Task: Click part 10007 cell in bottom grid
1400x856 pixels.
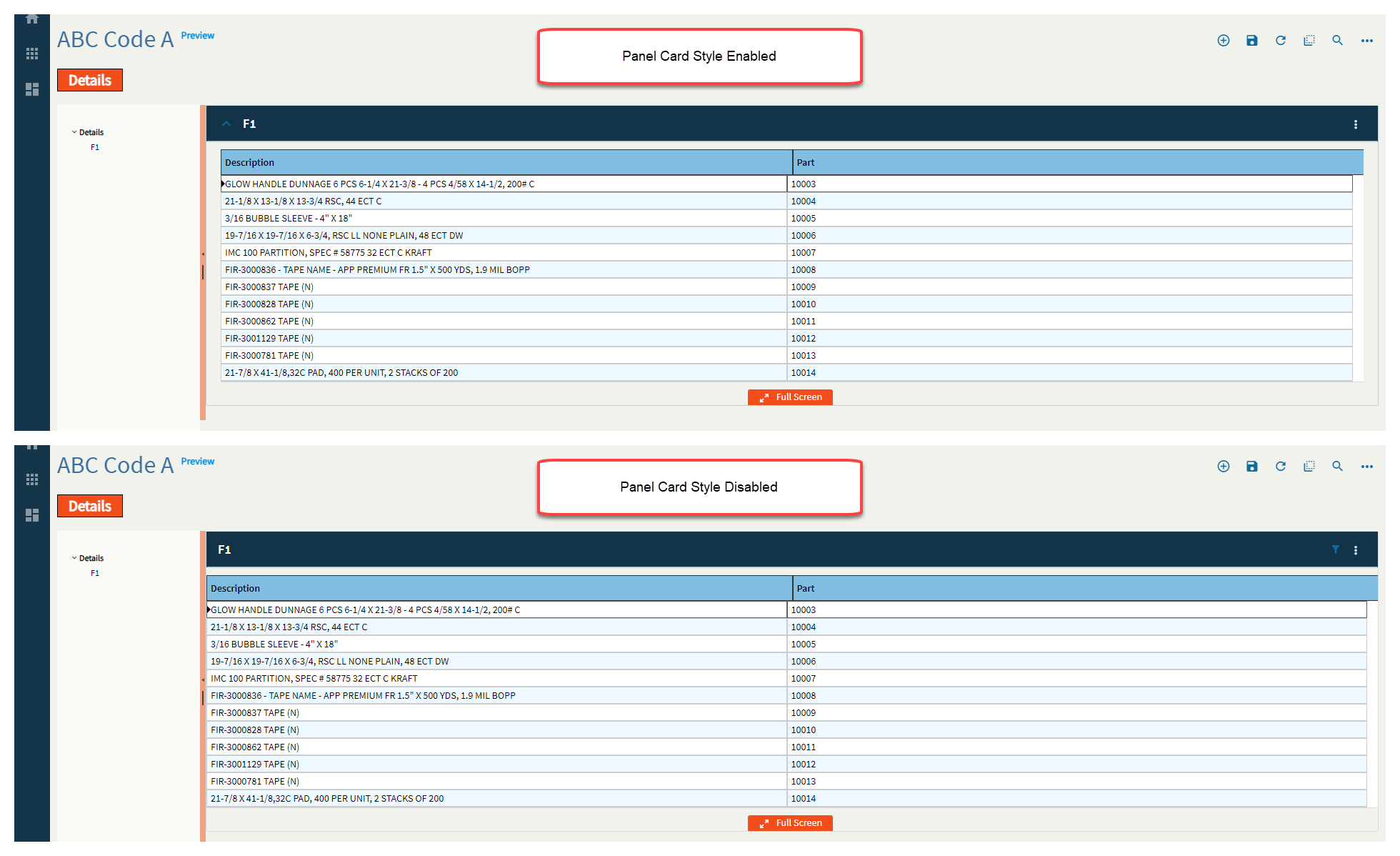Action: click(1077, 678)
